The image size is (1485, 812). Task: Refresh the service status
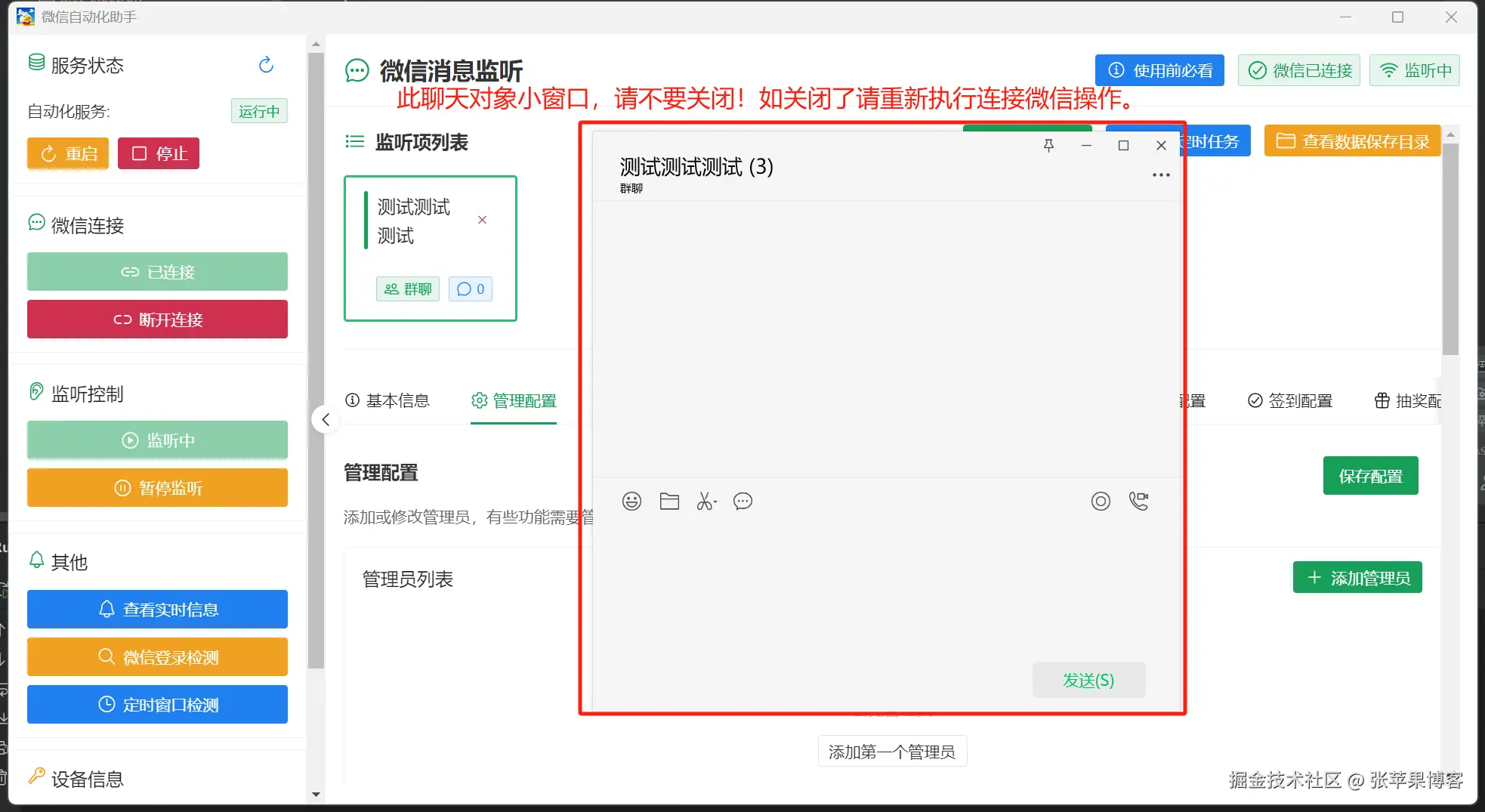(x=266, y=66)
